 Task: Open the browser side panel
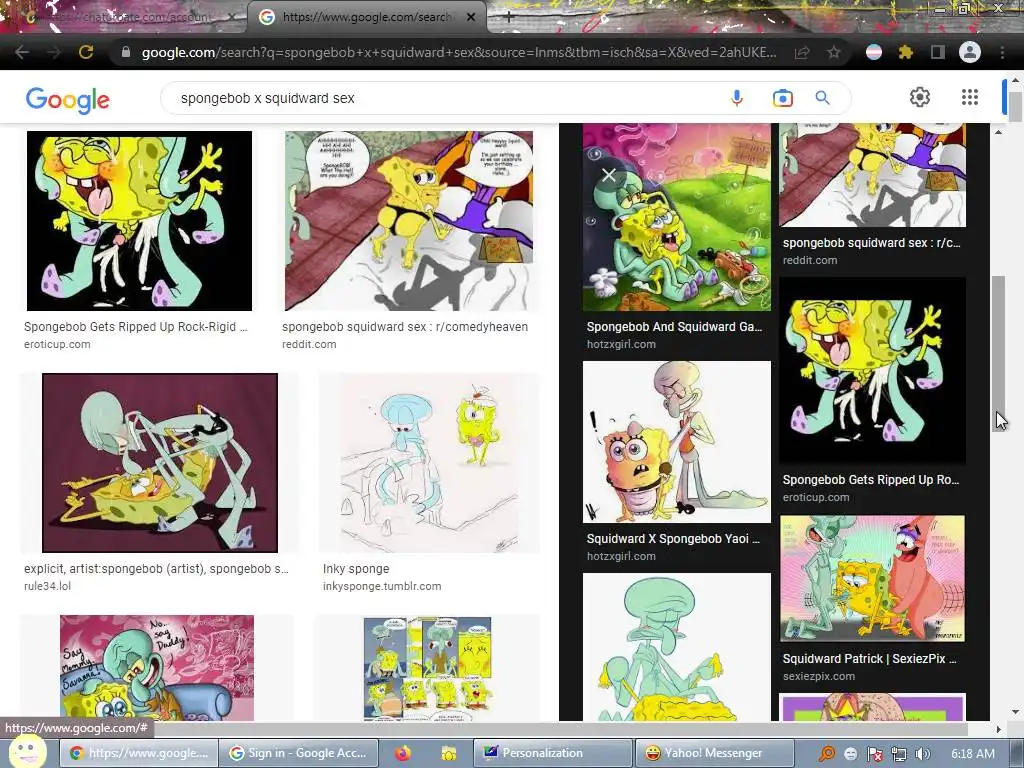(x=938, y=52)
